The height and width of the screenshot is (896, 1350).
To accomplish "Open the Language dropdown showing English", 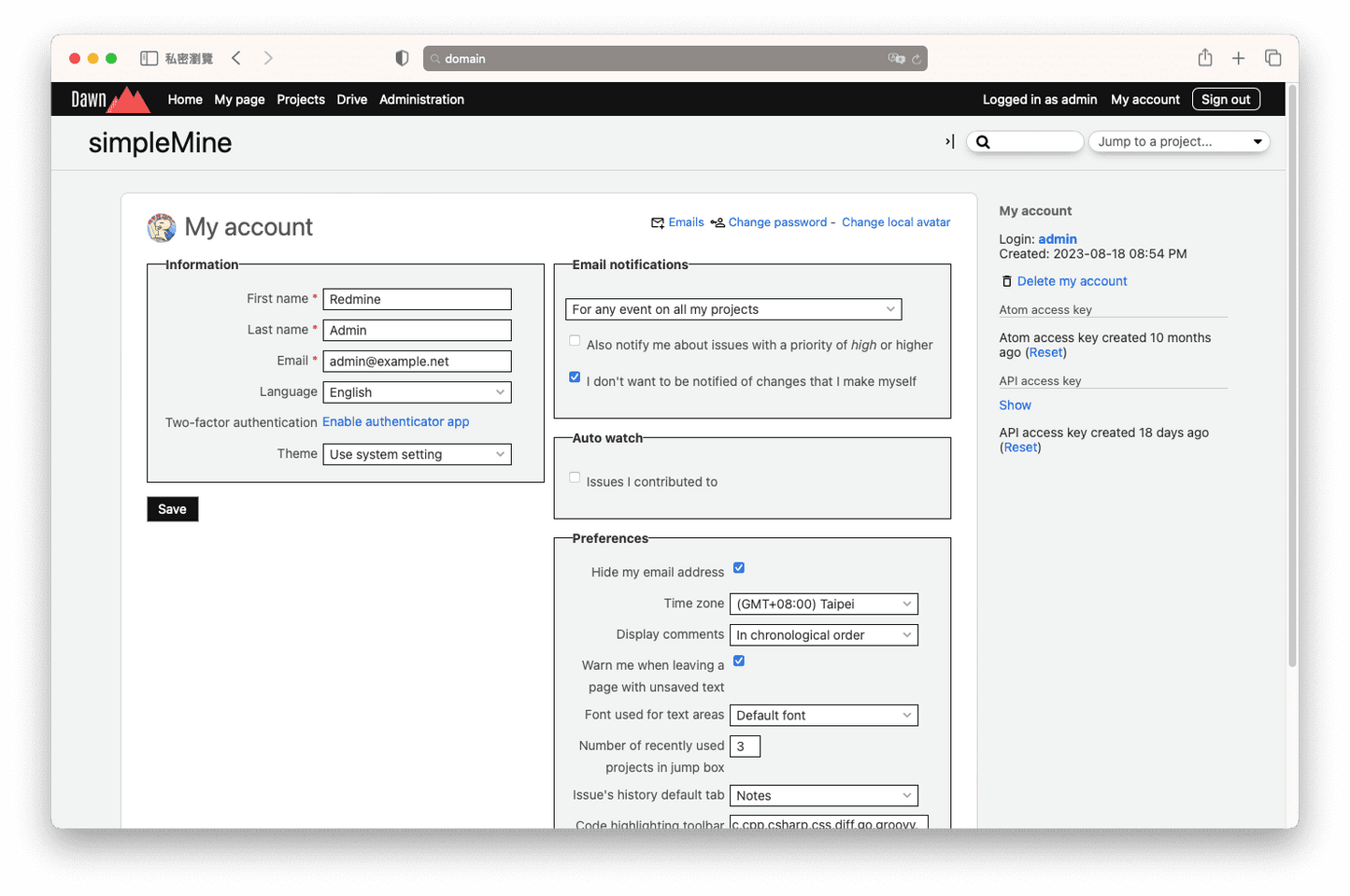I will tap(417, 391).
